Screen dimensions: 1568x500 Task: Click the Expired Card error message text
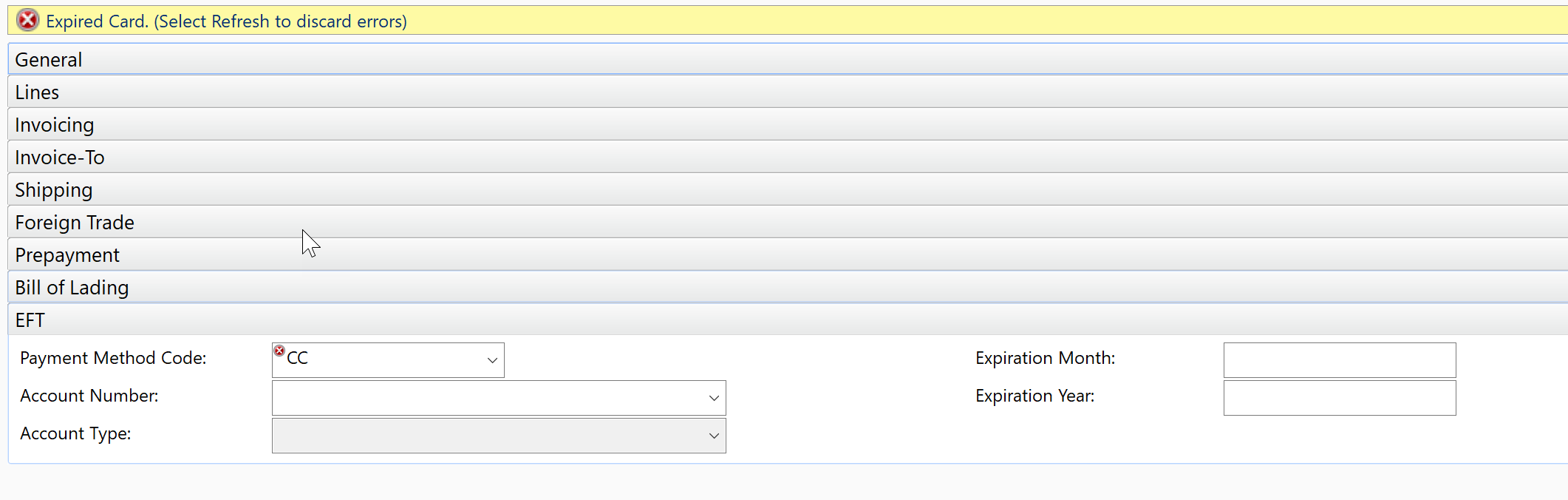click(226, 21)
